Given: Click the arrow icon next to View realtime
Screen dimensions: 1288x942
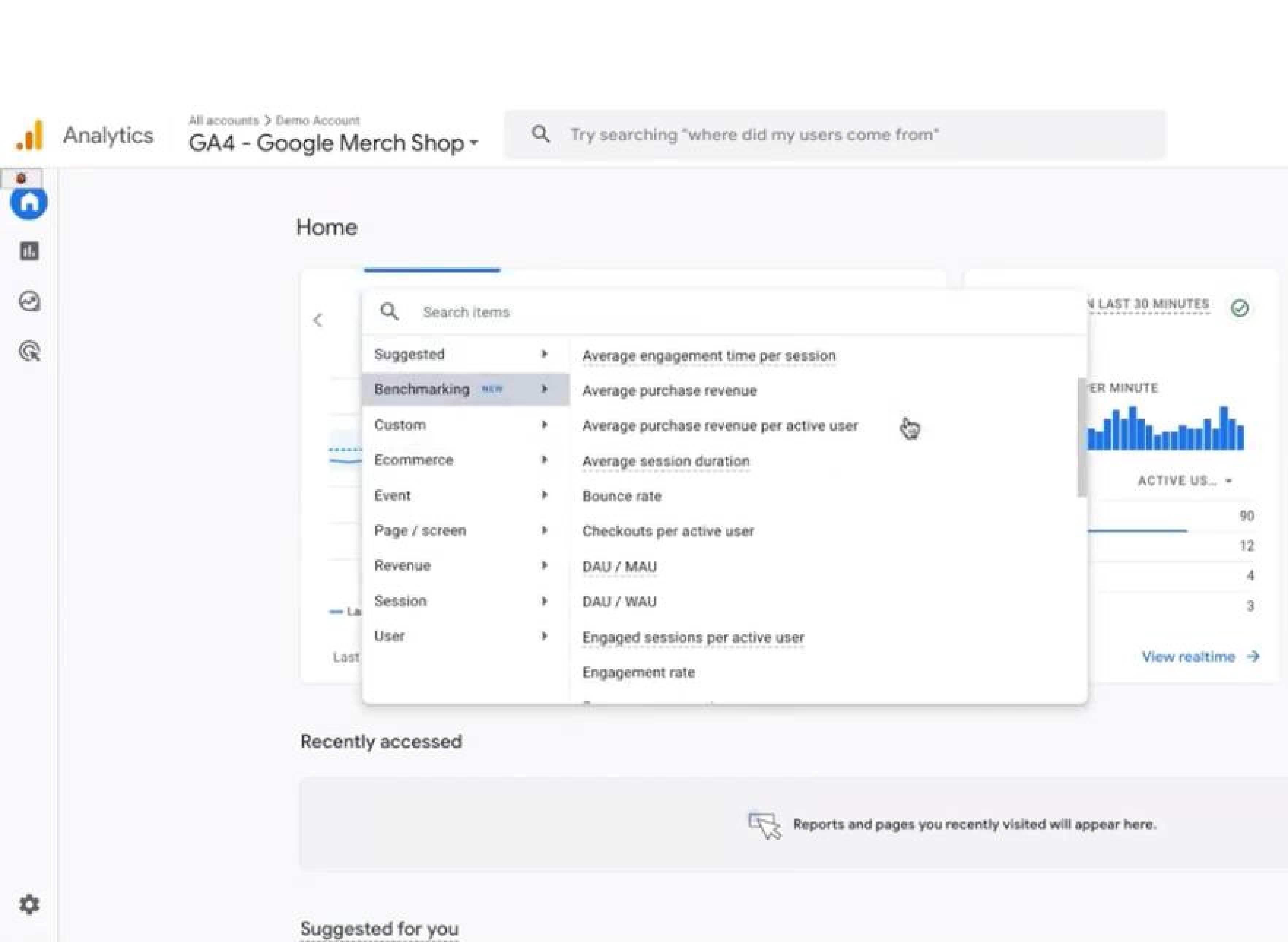Looking at the screenshot, I should 1253,656.
